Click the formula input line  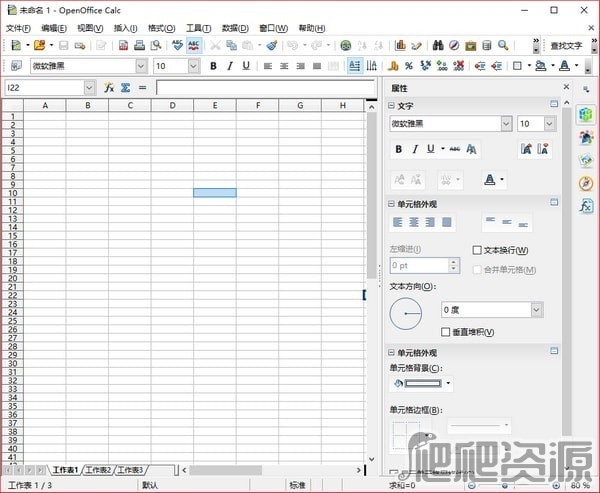[x=266, y=88]
